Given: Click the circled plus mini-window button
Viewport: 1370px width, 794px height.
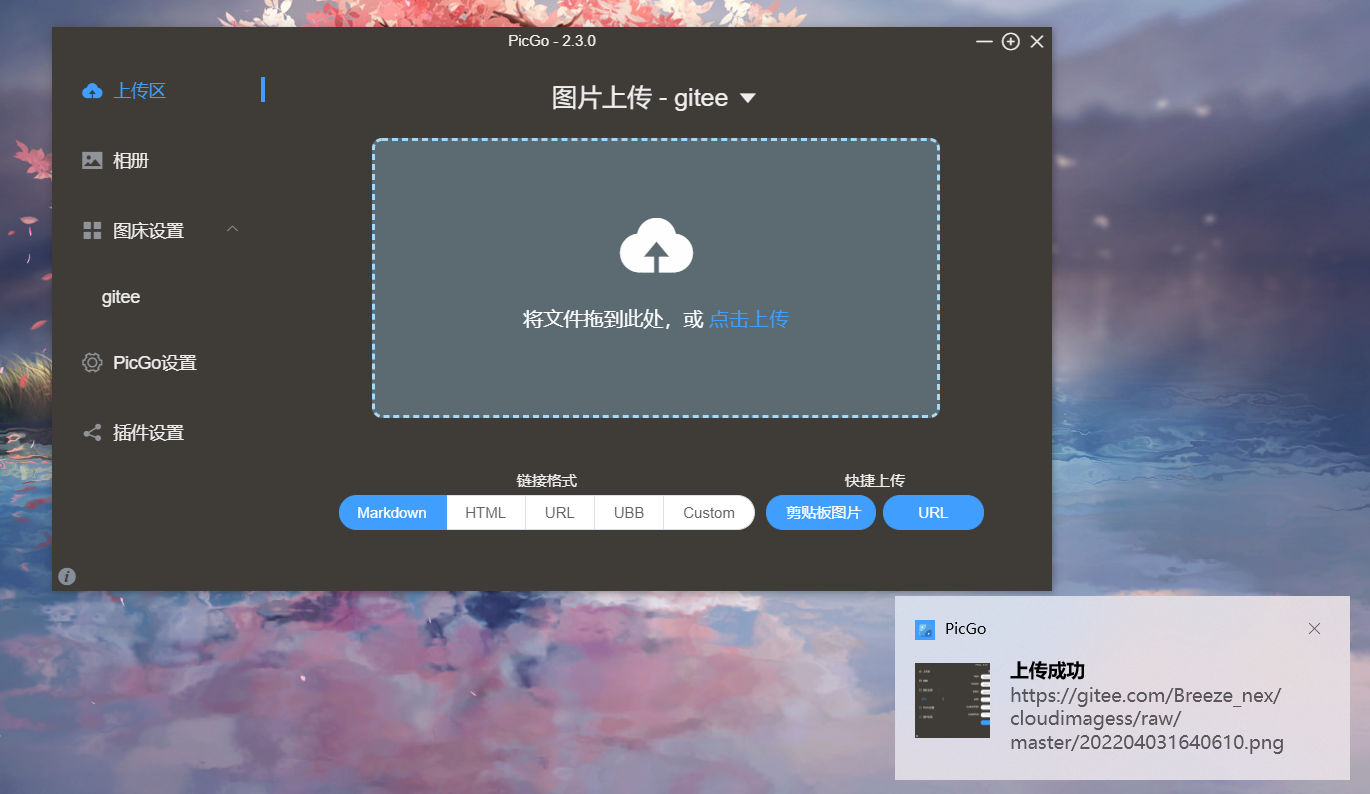Looking at the screenshot, I should [x=1011, y=41].
